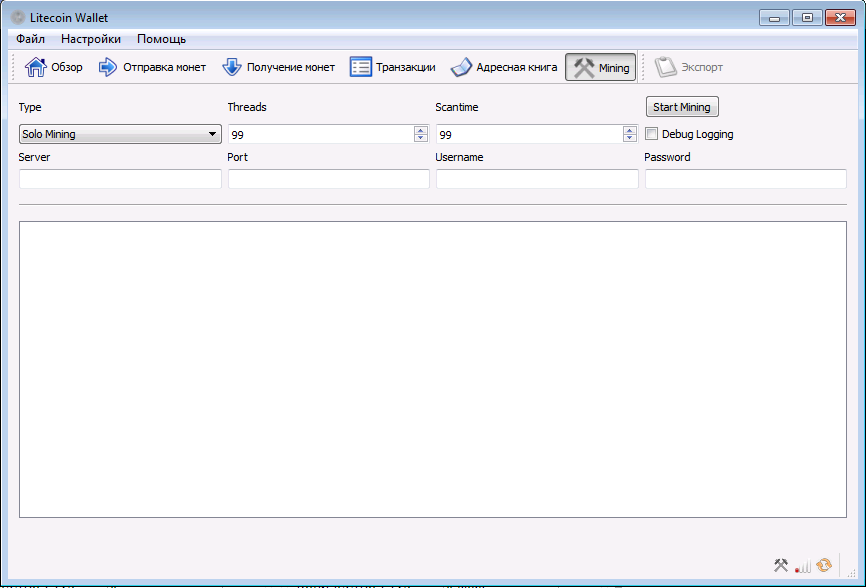The image size is (866, 588).
Task: Enable the Debug Logging checkbox
Action: [x=652, y=134]
